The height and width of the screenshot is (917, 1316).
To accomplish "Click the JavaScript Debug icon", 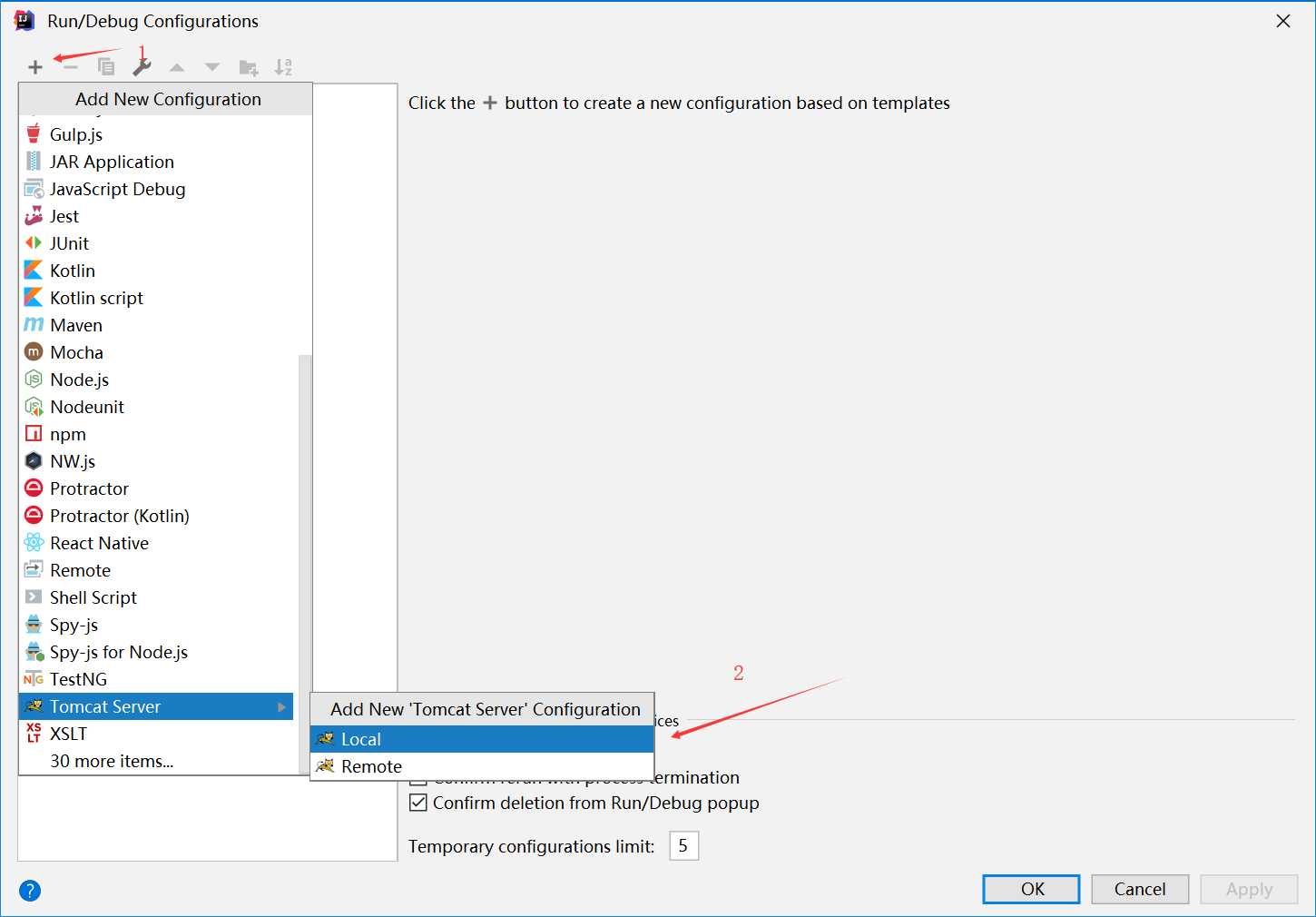I will 34,189.
